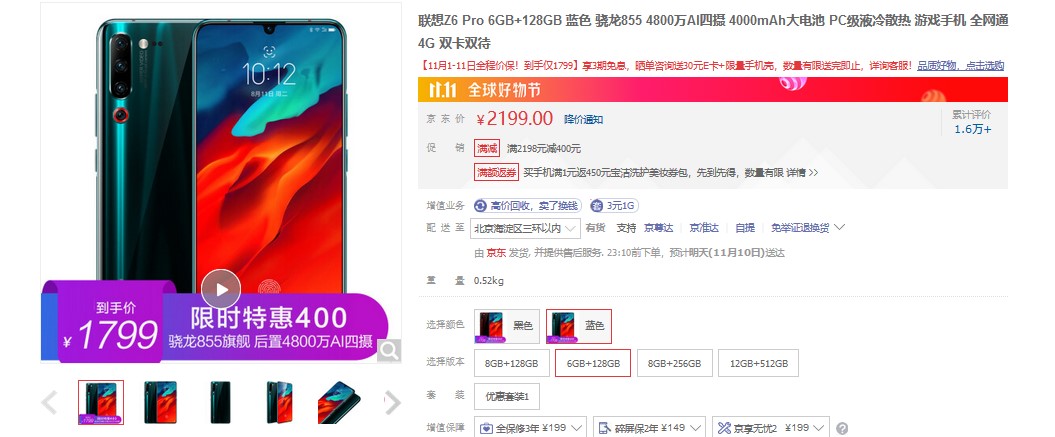The width and height of the screenshot is (1055, 437).
Task: Choose the 8GB+256GB version
Action: point(674,363)
